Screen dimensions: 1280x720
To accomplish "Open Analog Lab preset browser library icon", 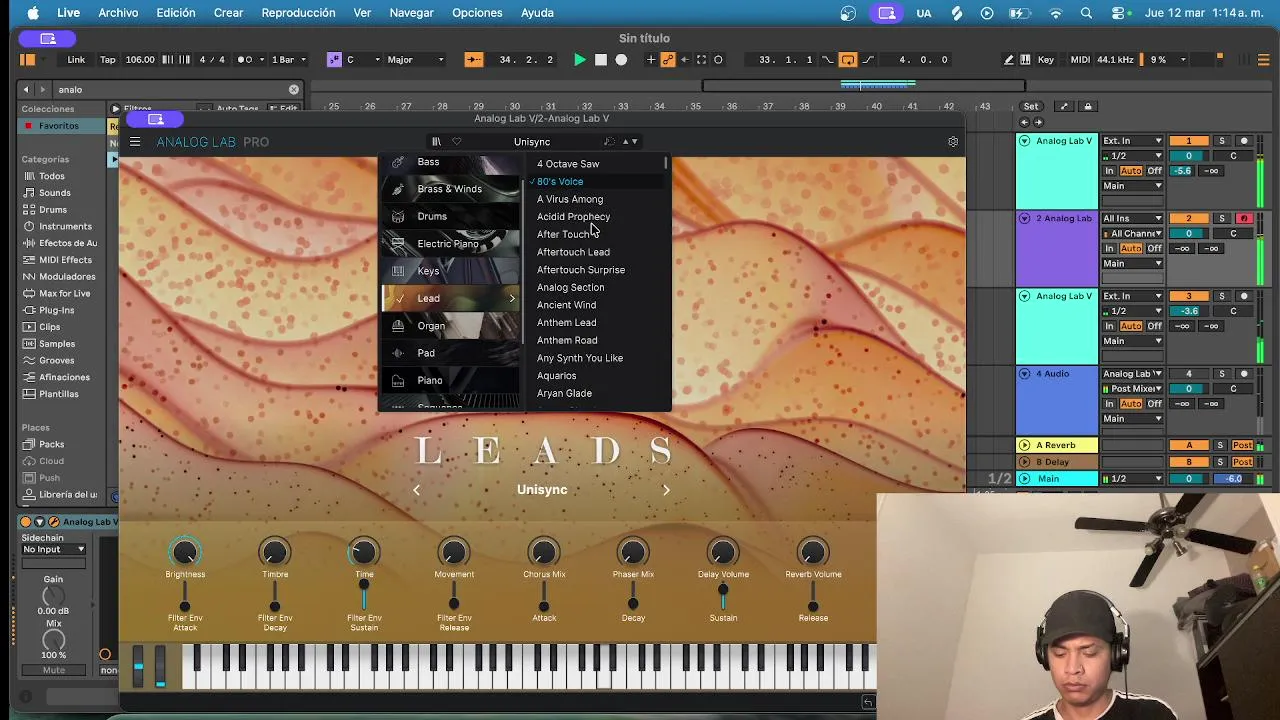I will click(x=436, y=142).
